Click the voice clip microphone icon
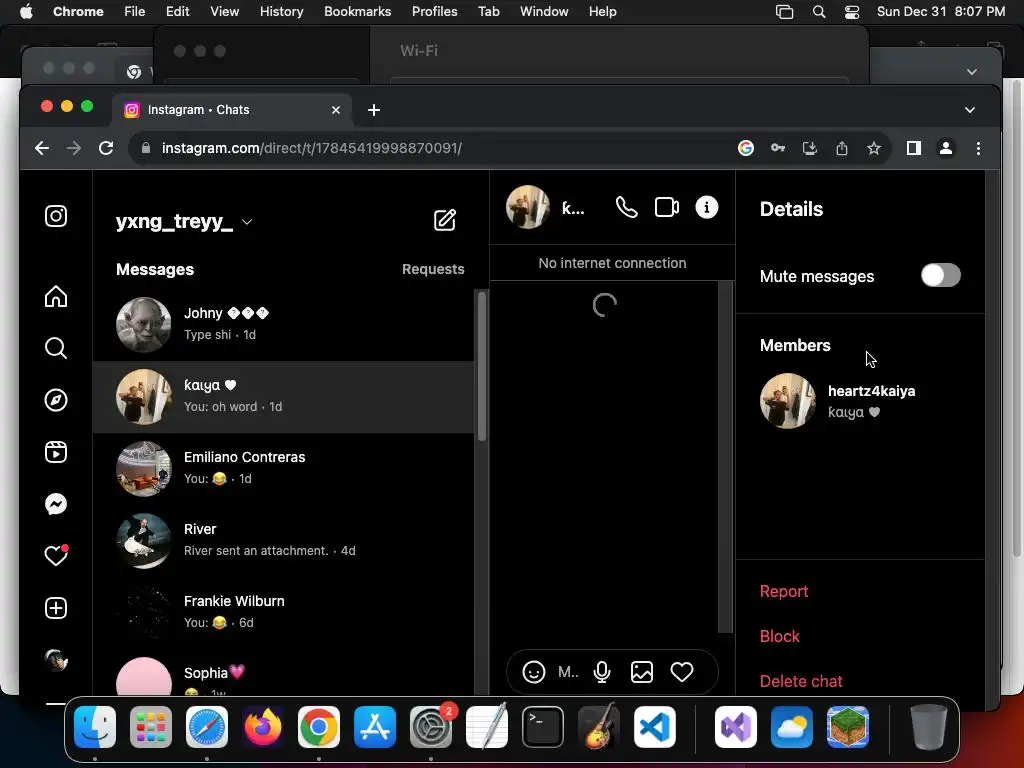This screenshot has height=768, width=1024. click(x=602, y=672)
